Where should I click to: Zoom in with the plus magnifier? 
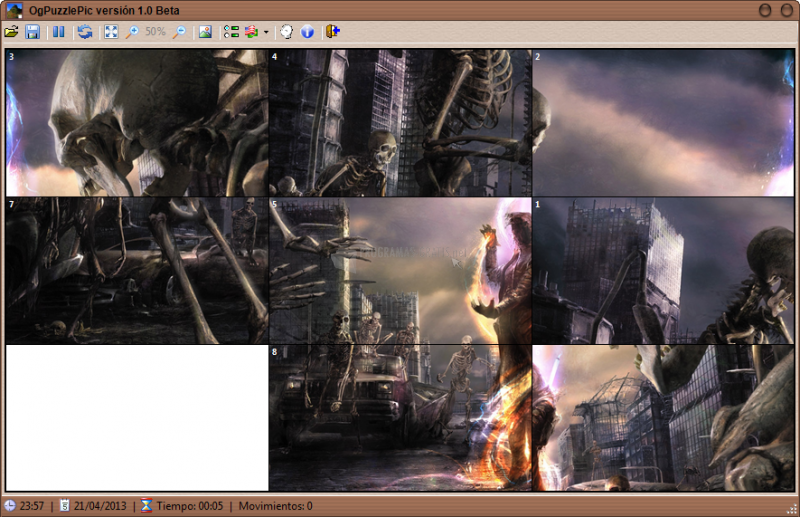point(132,32)
